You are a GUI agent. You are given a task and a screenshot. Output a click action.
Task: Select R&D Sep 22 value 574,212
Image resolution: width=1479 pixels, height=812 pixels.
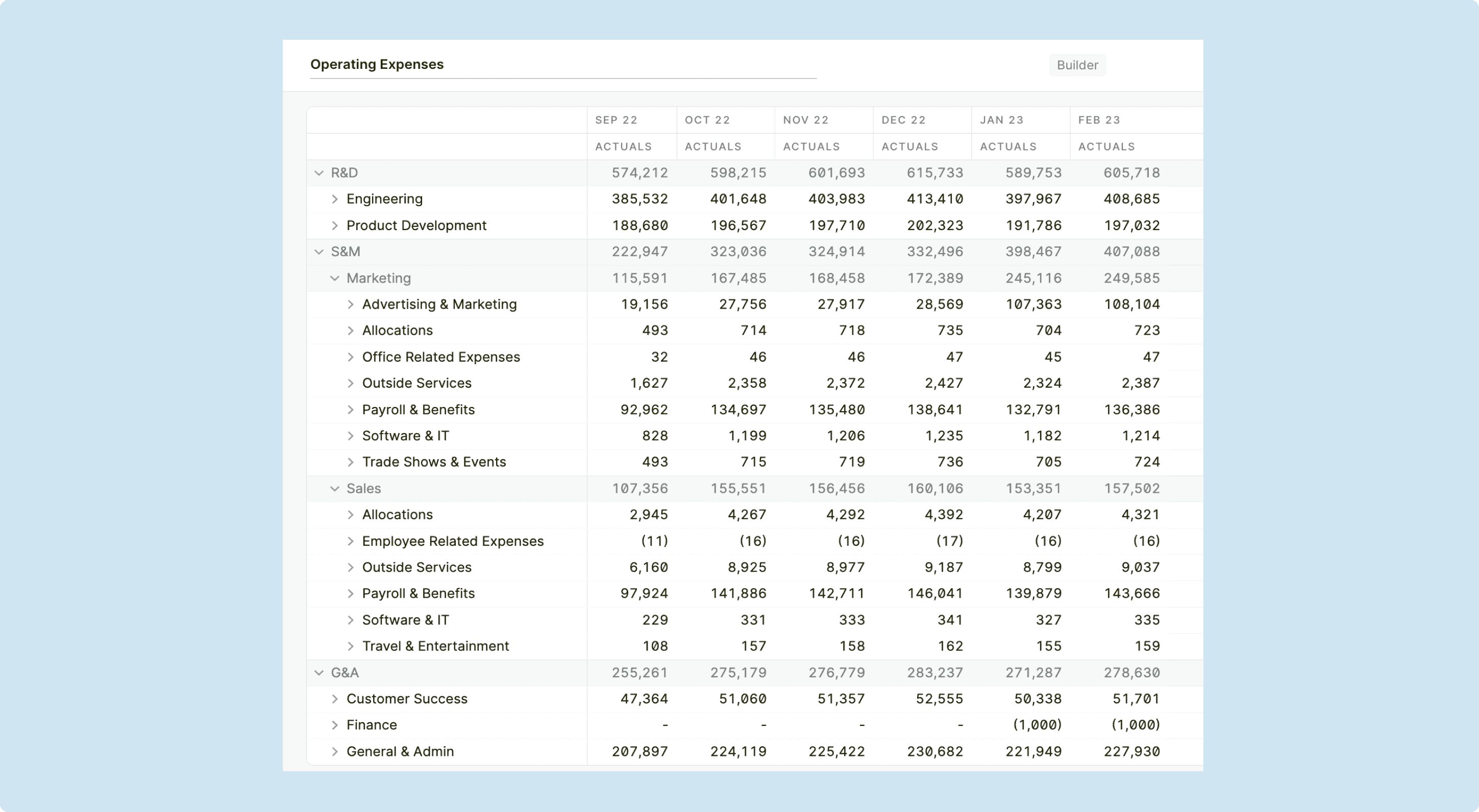coord(639,173)
